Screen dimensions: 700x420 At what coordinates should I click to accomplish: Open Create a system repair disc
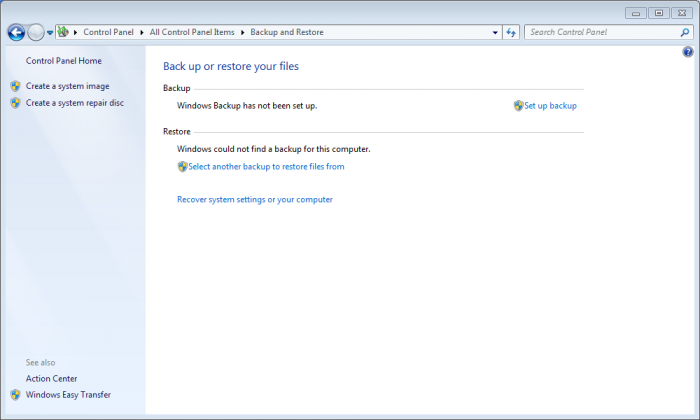click(75, 102)
